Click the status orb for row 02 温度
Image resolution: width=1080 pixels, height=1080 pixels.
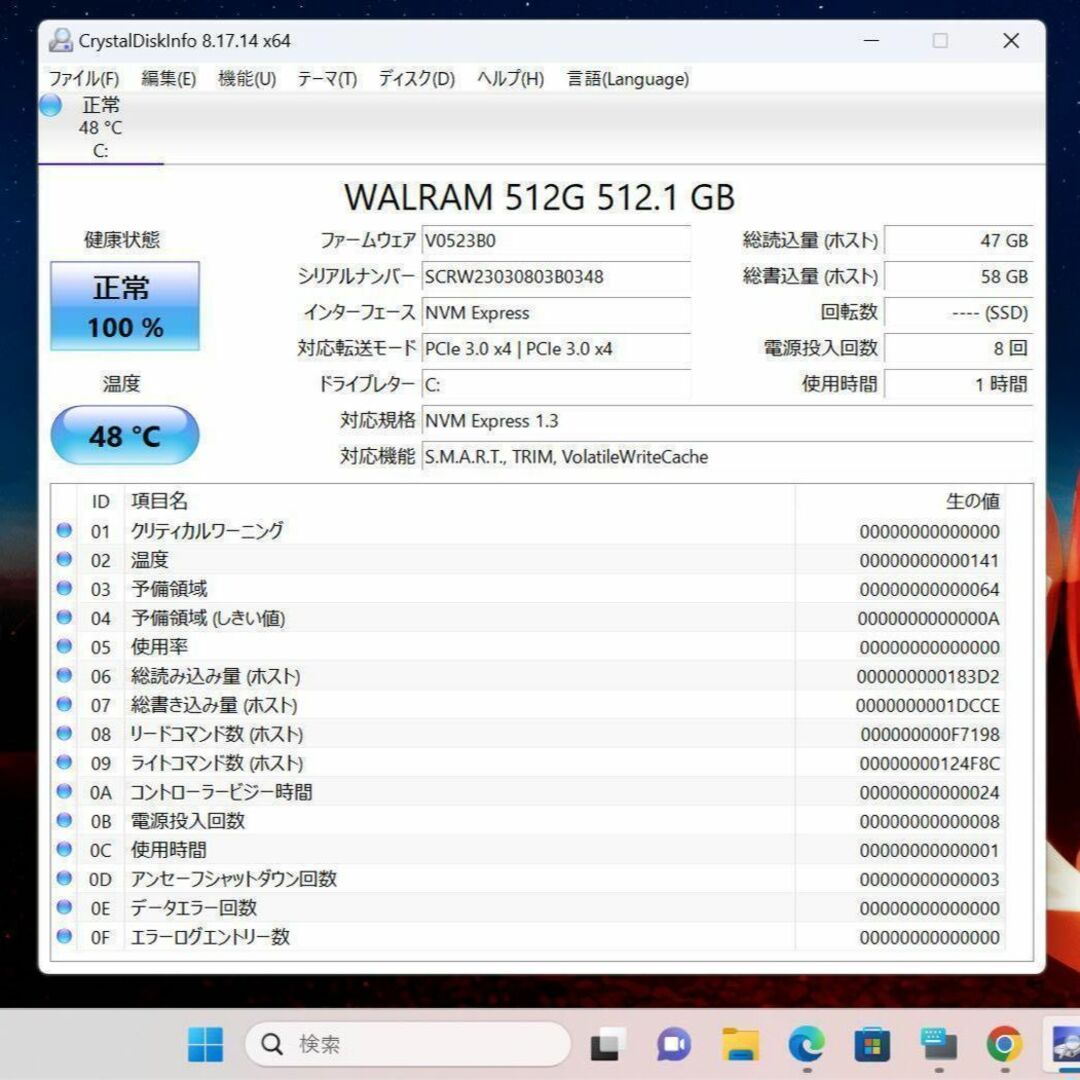click(64, 559)
